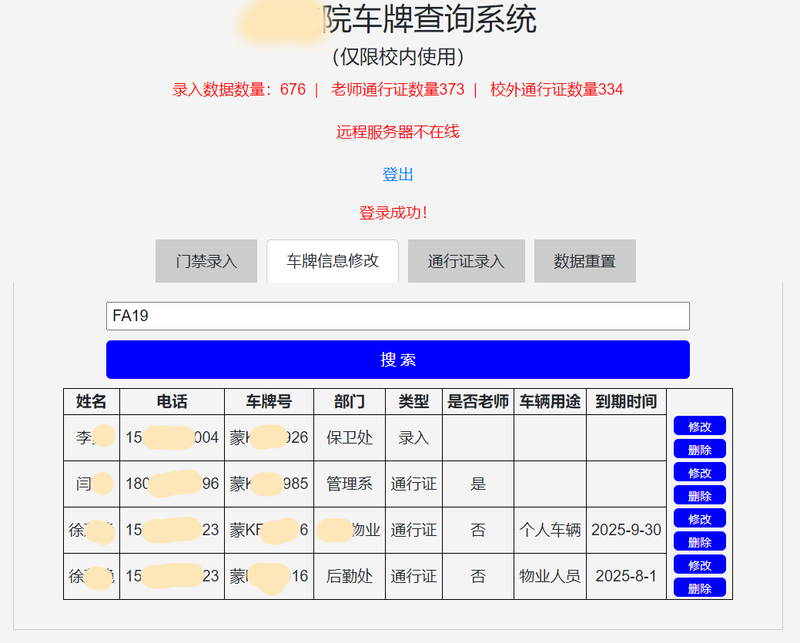Click 修改 for the 管理系 row
This screenshot has width=800, height=643.
(699, 473)
